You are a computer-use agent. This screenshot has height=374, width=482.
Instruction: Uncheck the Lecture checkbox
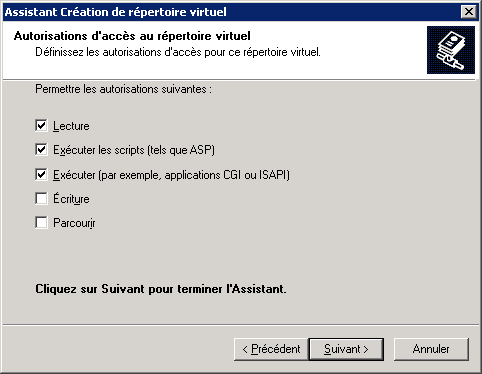coord(41,126)
